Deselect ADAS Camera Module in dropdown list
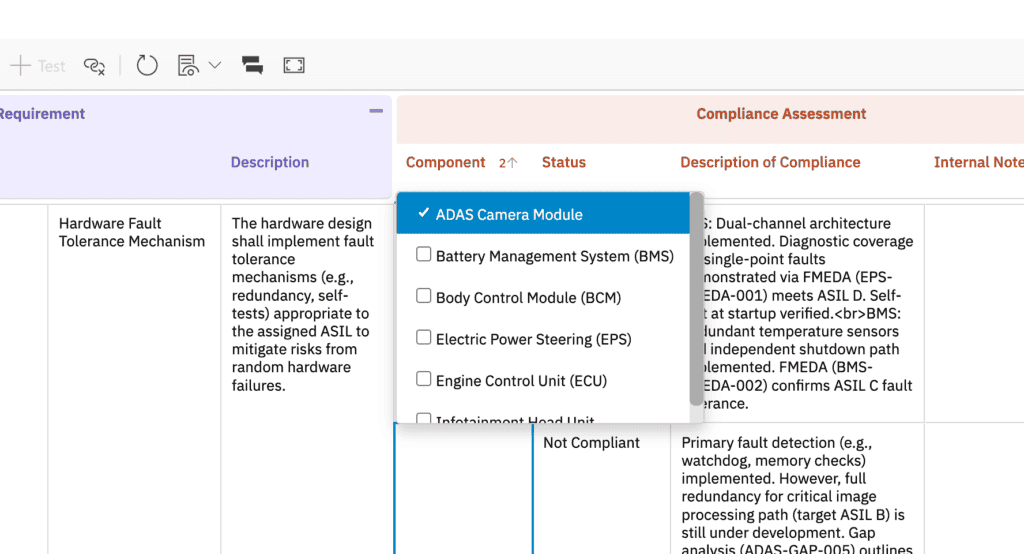The width and height of the screenshot is (1024, 554). [x=543, y=214]
